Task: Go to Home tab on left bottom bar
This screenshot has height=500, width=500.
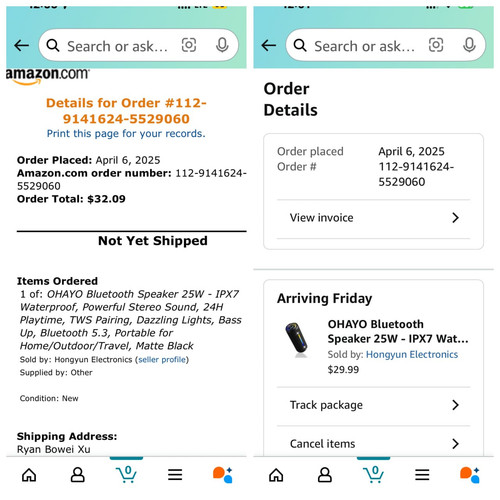Action: (x=29, y=475)
